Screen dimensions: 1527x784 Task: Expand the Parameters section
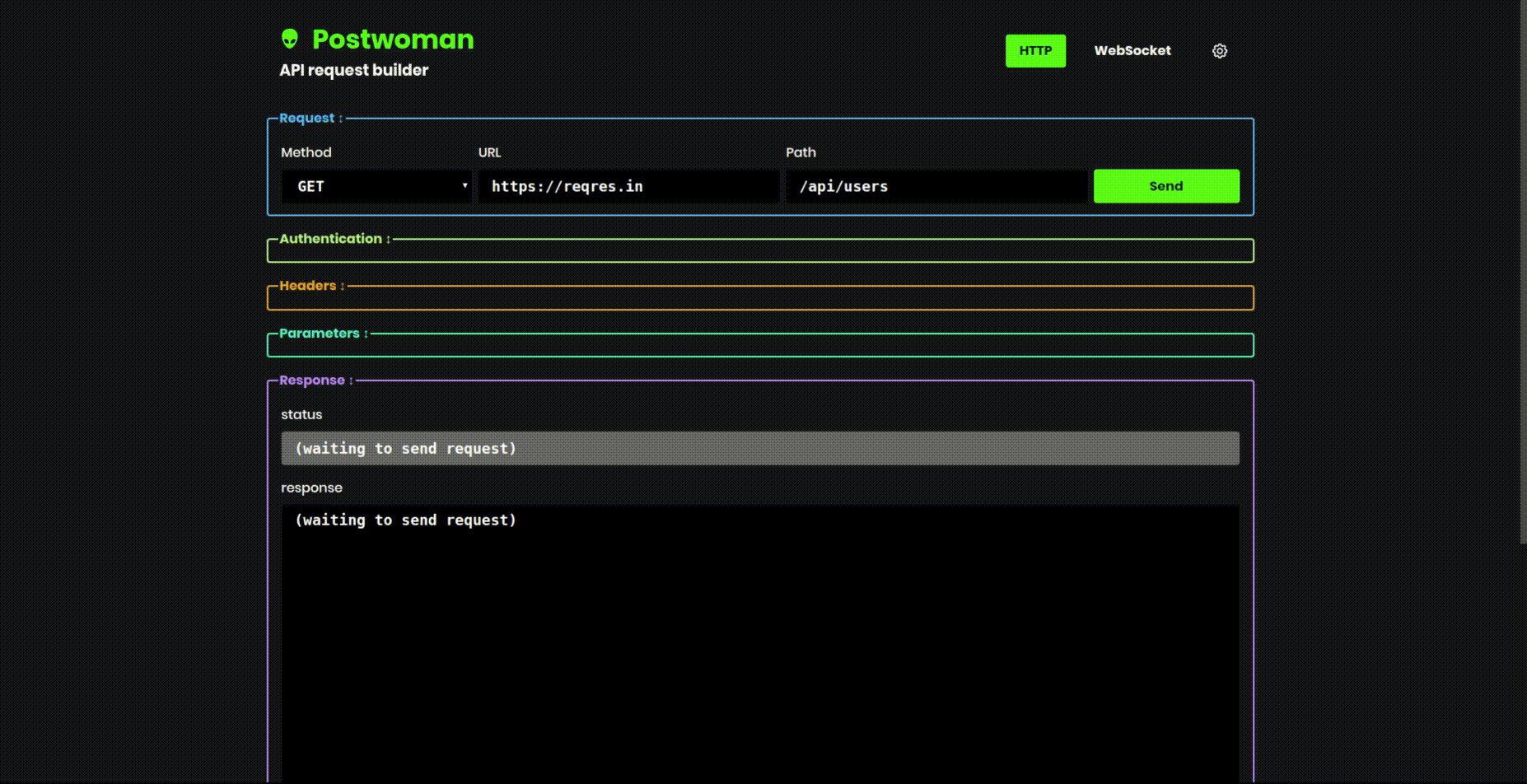pos(323,334)
